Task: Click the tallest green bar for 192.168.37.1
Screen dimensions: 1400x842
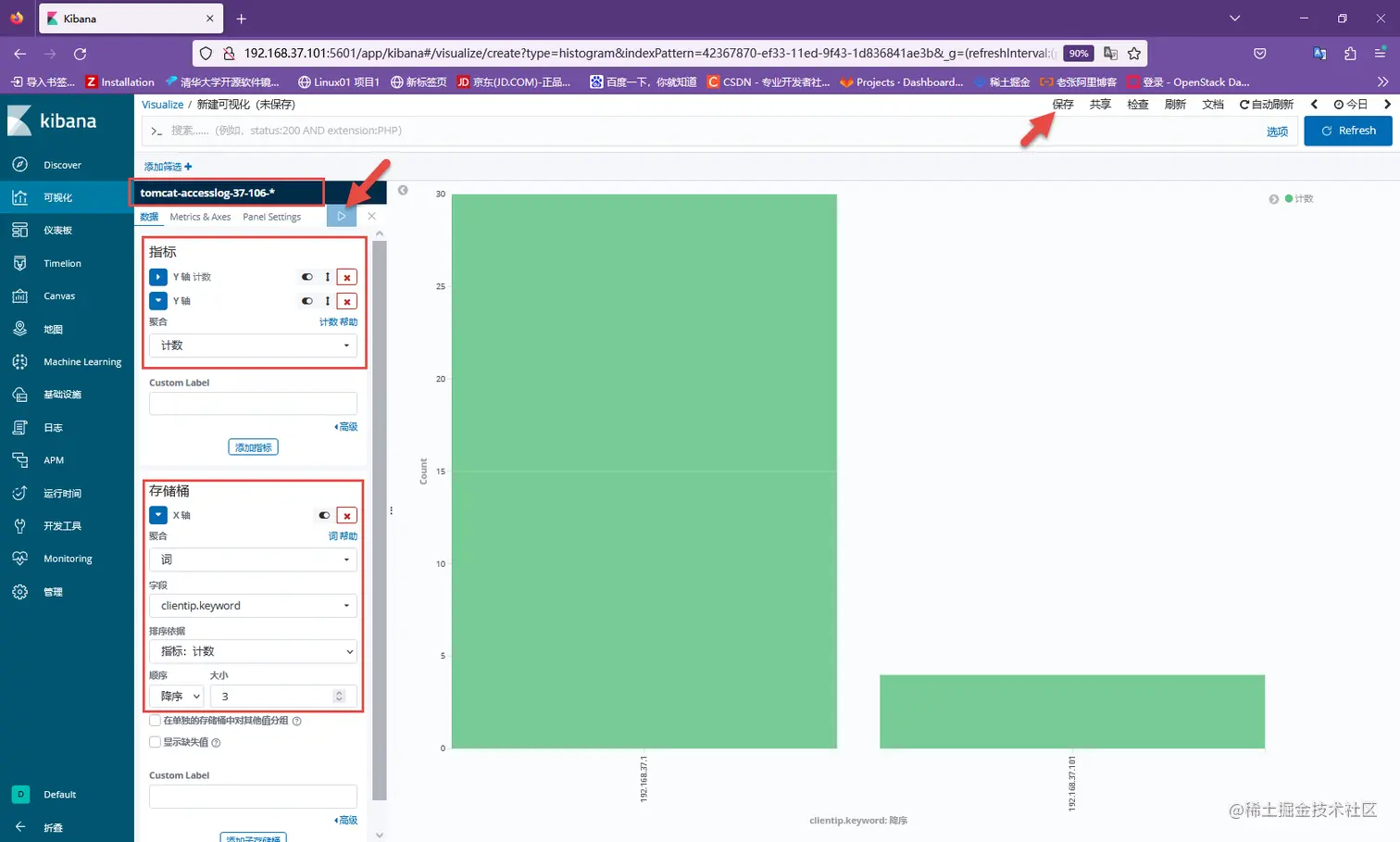Action: tap(644, 471)
